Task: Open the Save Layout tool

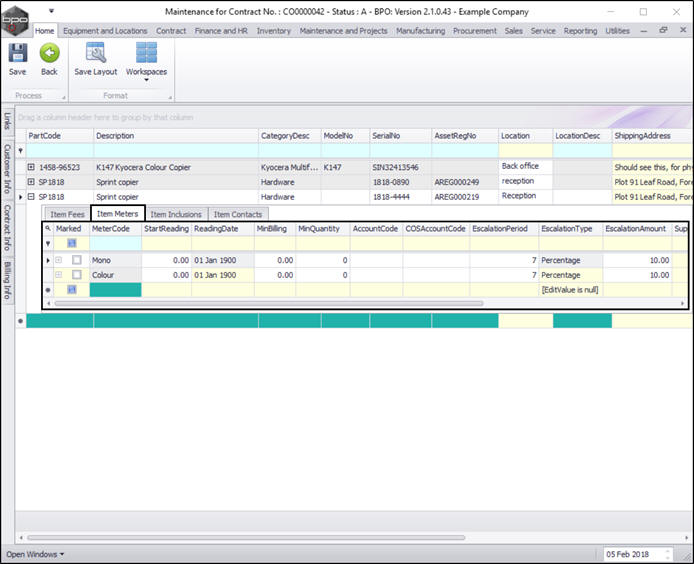Action: 96,54
